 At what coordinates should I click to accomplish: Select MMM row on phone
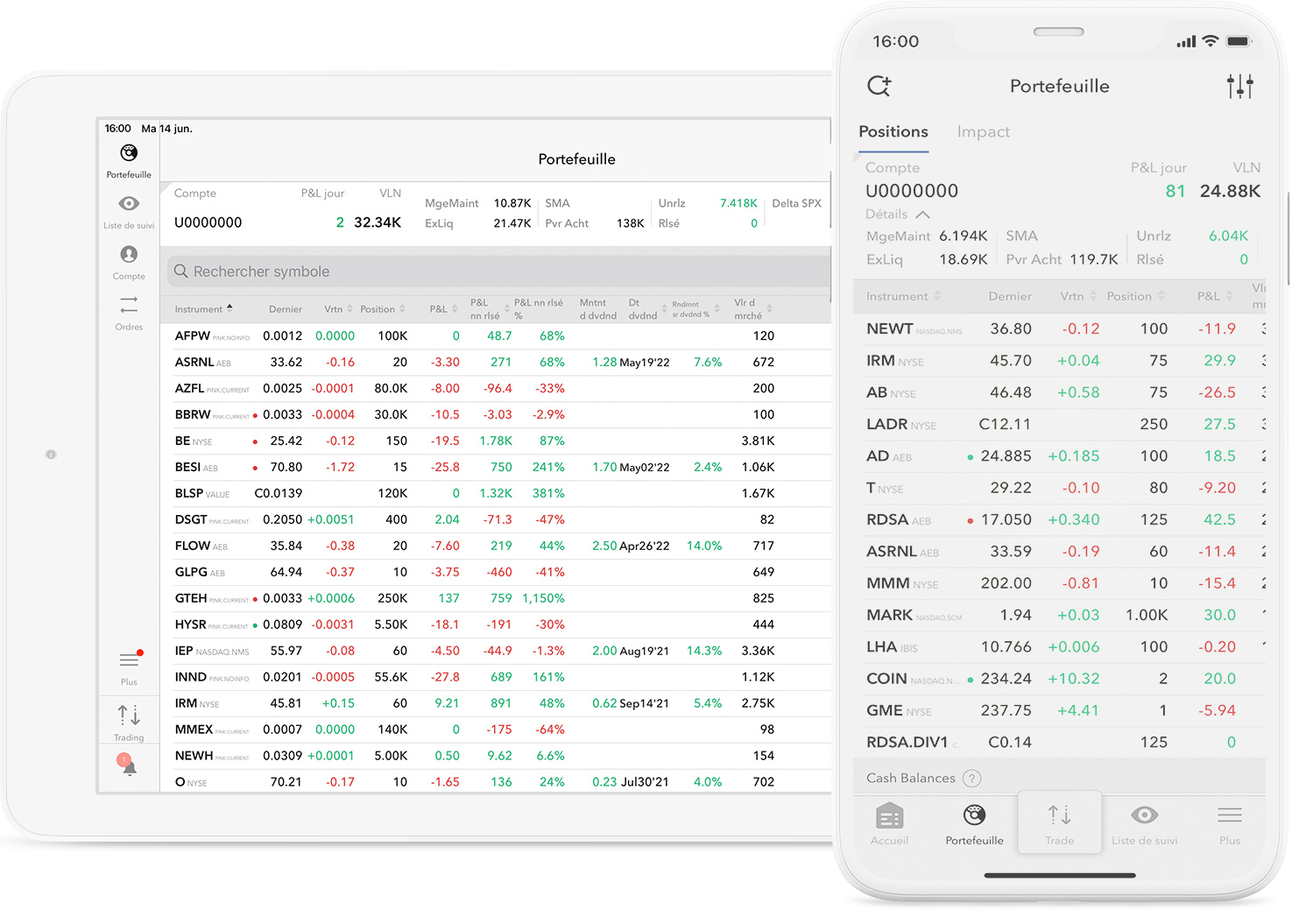click(1062, 583)
